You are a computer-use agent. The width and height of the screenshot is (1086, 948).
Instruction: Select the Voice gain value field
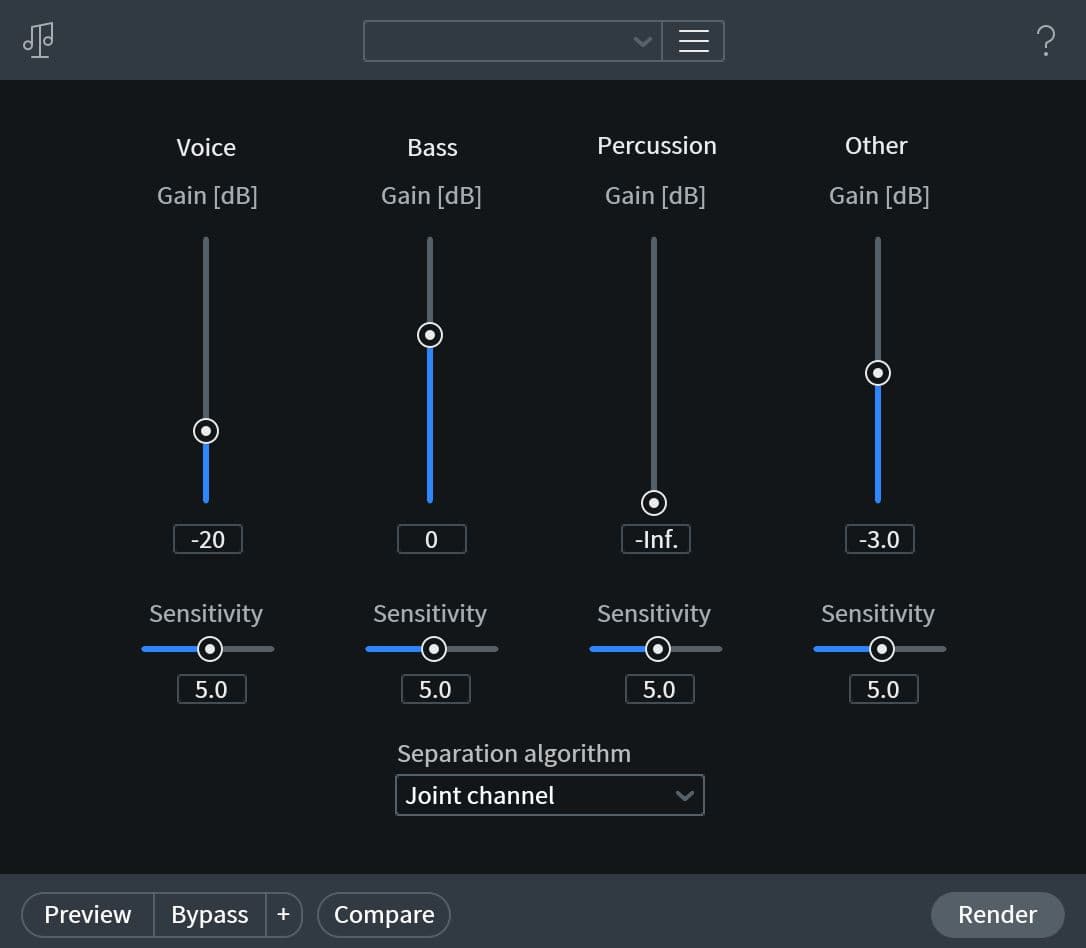click(207, 539)
